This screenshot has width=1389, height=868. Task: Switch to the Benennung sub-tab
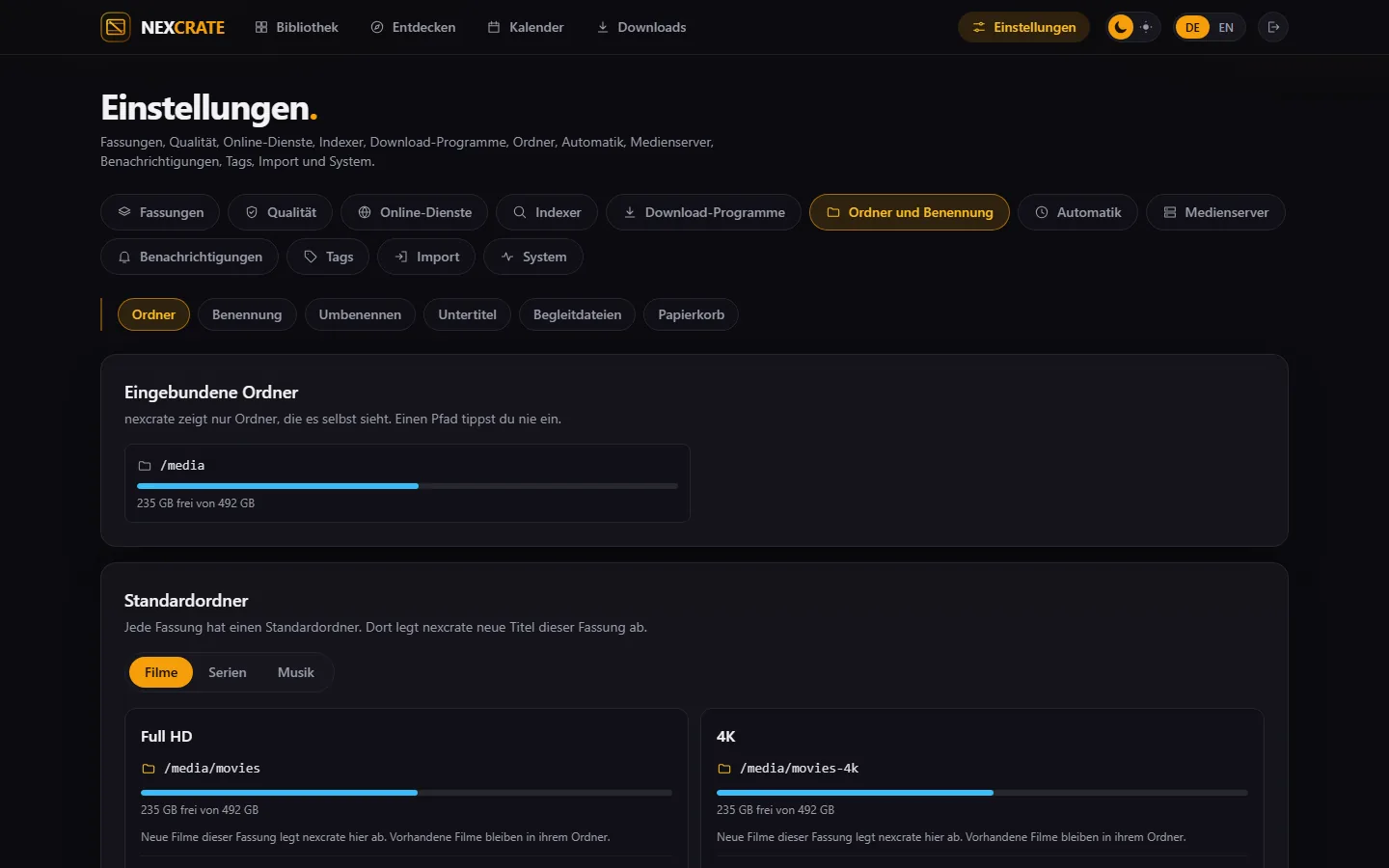pyautogui.click(x=247, y=314)
